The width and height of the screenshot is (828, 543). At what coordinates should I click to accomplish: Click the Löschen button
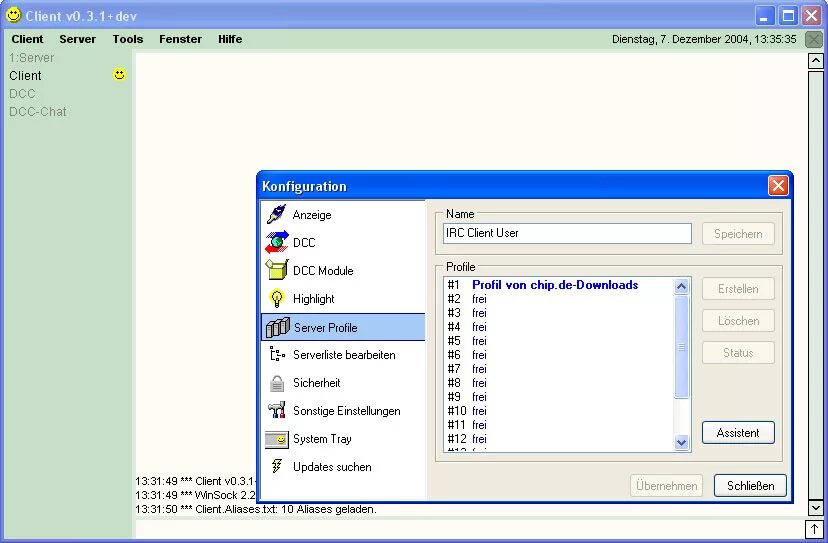point(738,321)
